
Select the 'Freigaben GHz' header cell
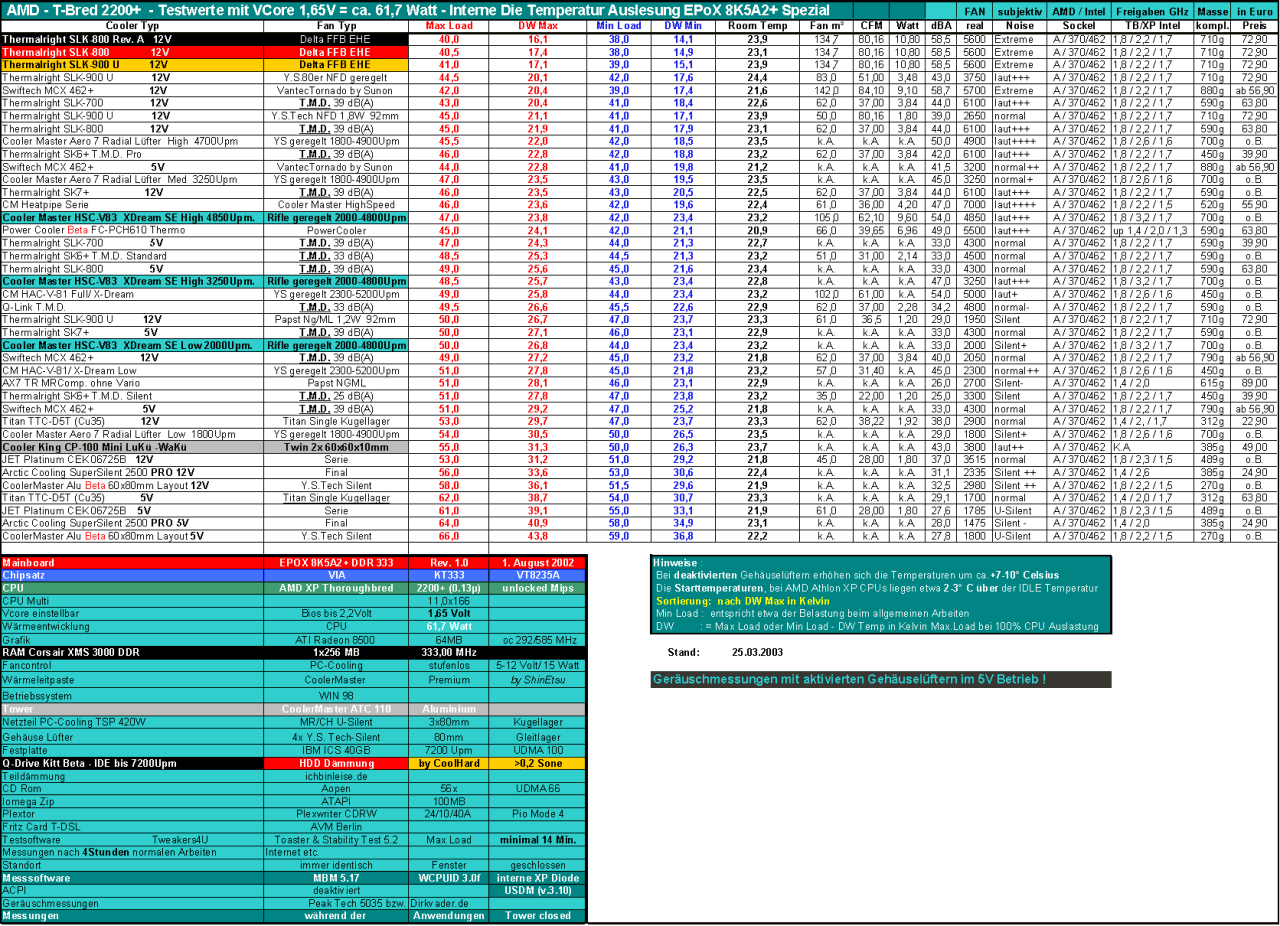click(1152, 9)
